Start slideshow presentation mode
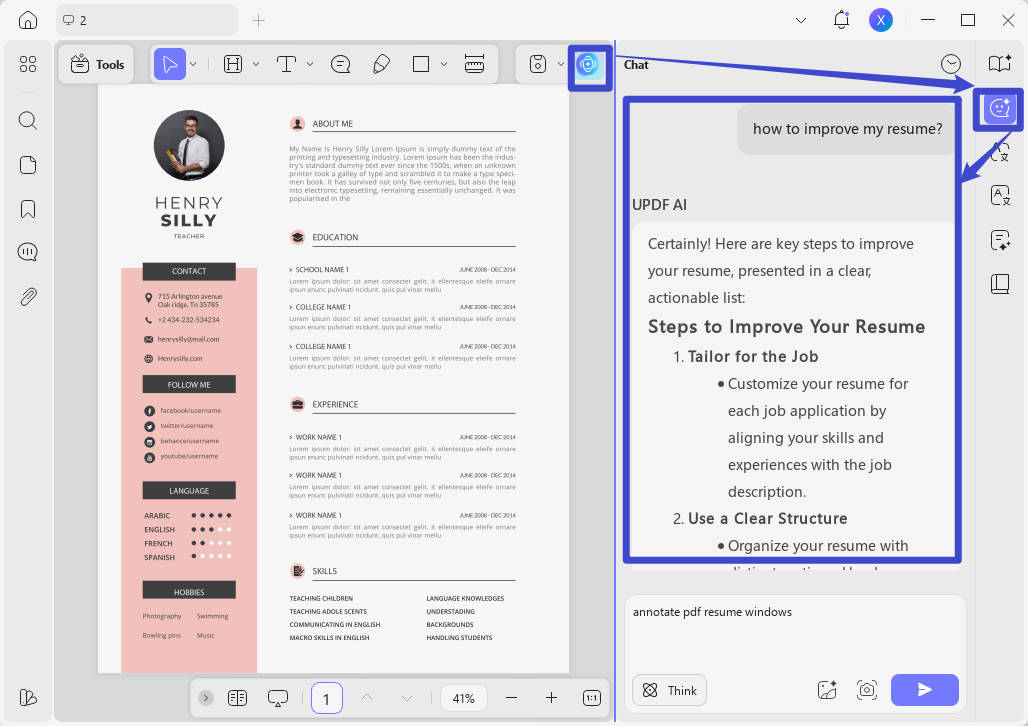Viewport: 1028px width, 726px height. click(x=278, y=698)
